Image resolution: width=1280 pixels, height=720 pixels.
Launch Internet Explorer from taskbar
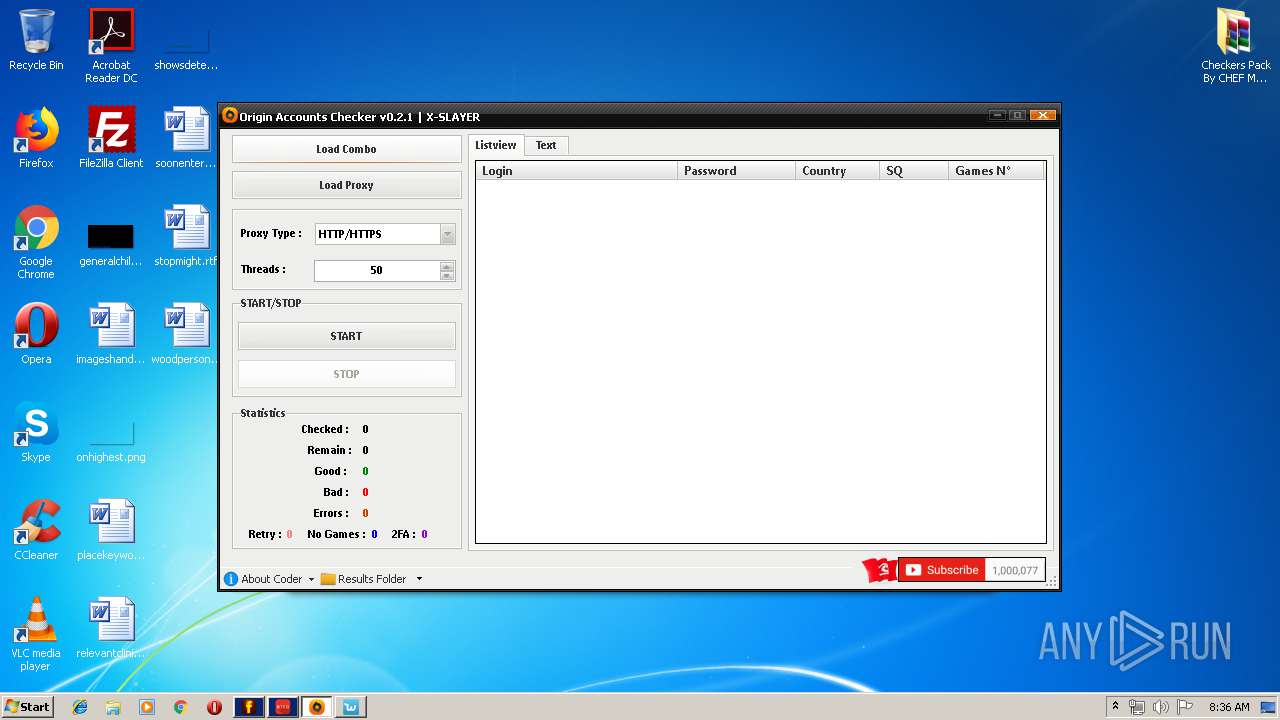click(80, 707)
